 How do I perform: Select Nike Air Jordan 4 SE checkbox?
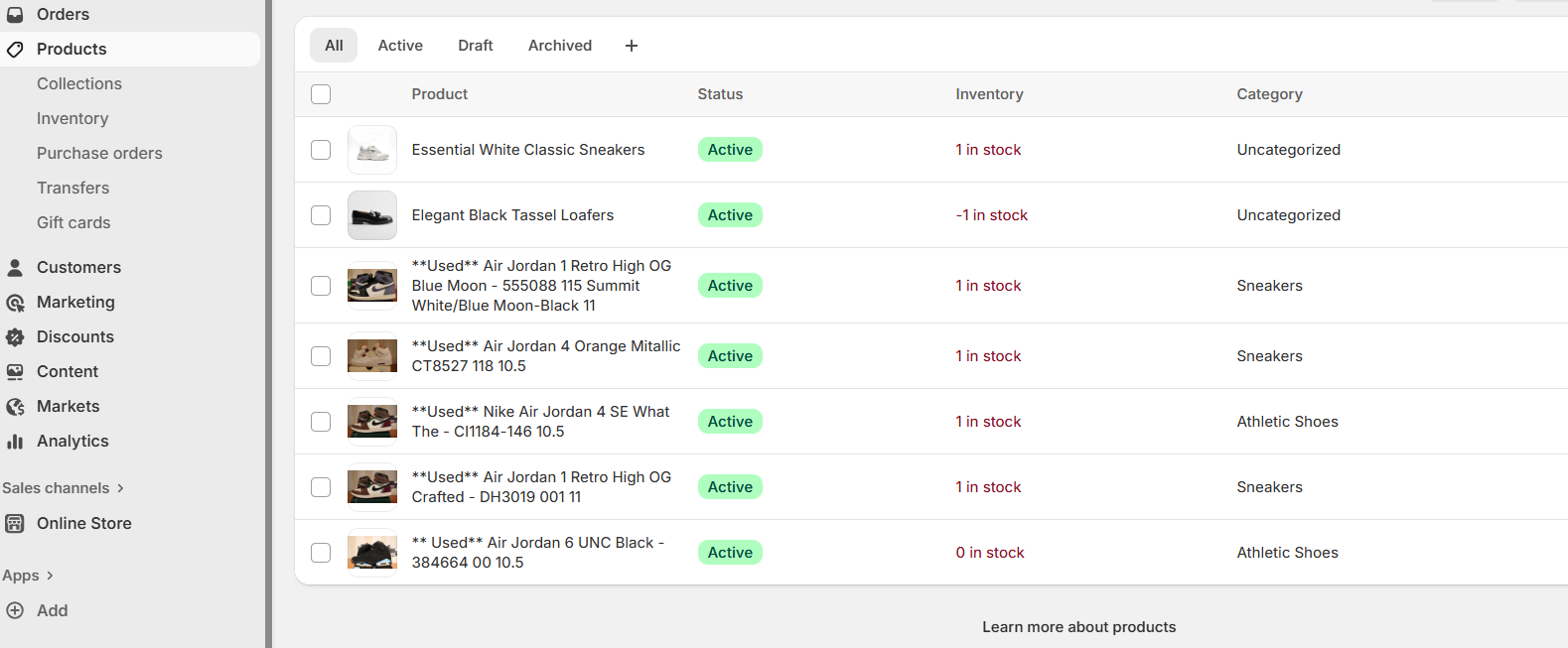point(321,422)
